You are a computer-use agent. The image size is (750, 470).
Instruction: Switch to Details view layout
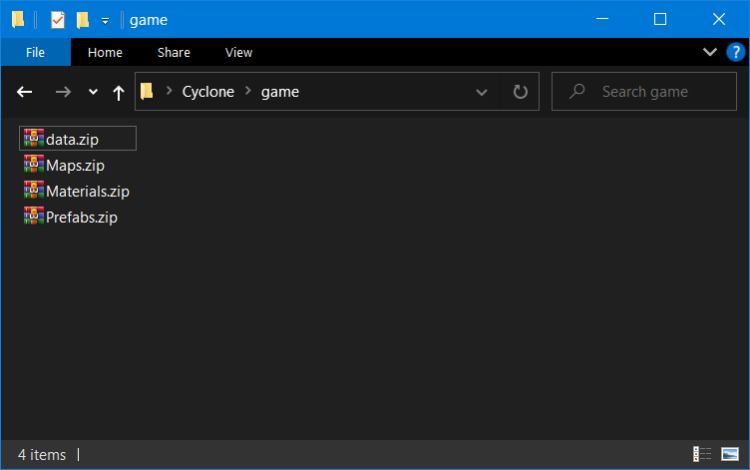pyautogui.click(x=702, y=455)
